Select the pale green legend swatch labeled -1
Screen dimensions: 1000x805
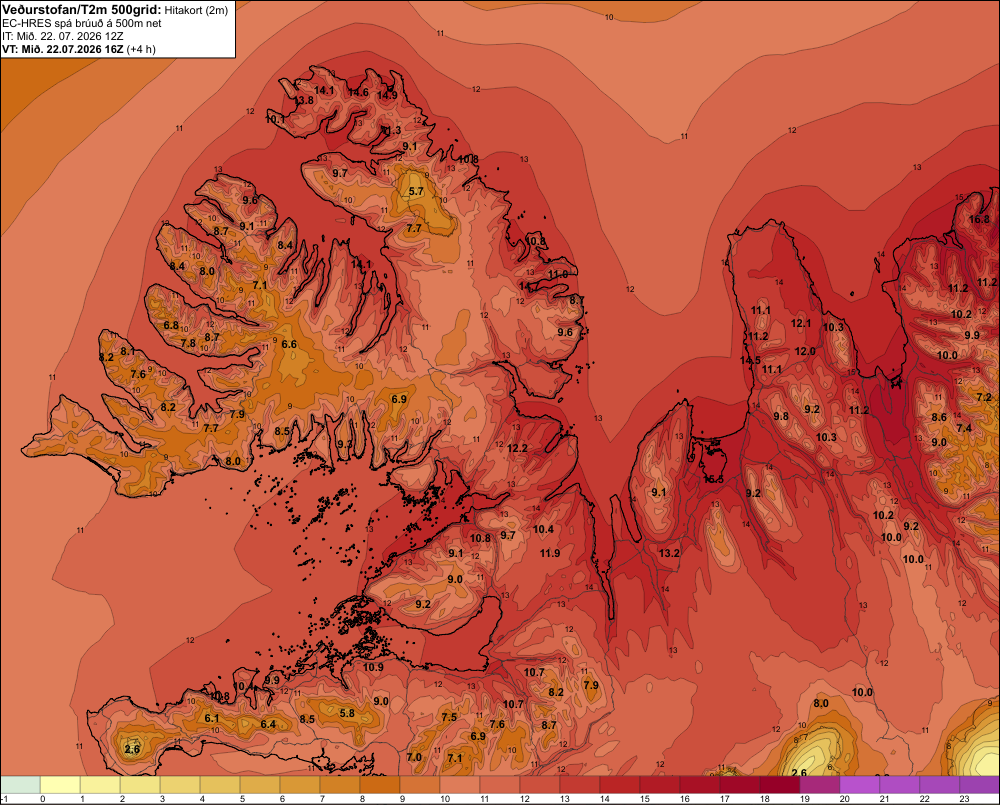click(20, 785)
